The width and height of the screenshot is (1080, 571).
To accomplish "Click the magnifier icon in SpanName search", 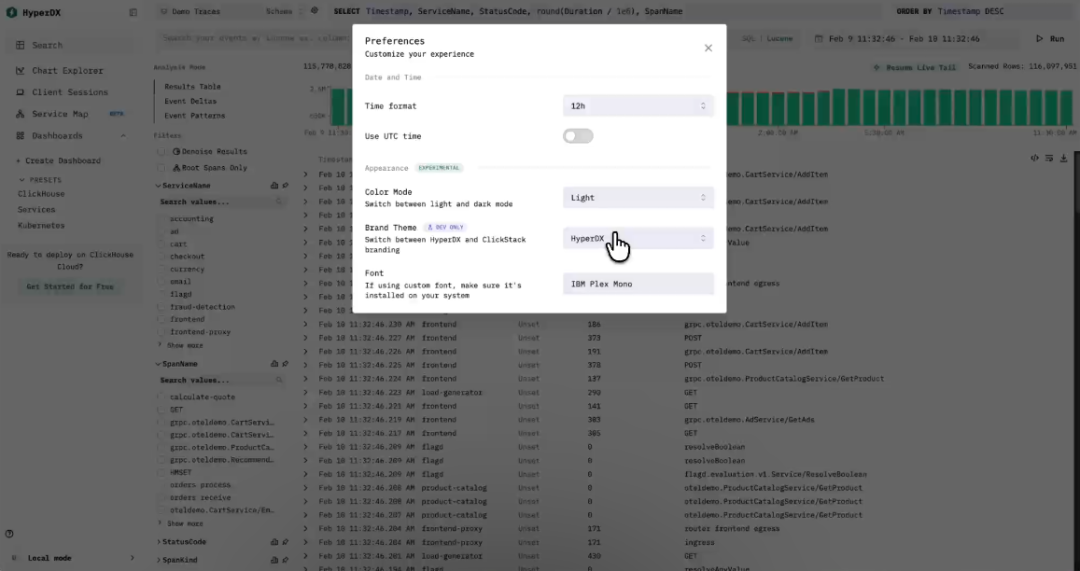I will 279,380.
